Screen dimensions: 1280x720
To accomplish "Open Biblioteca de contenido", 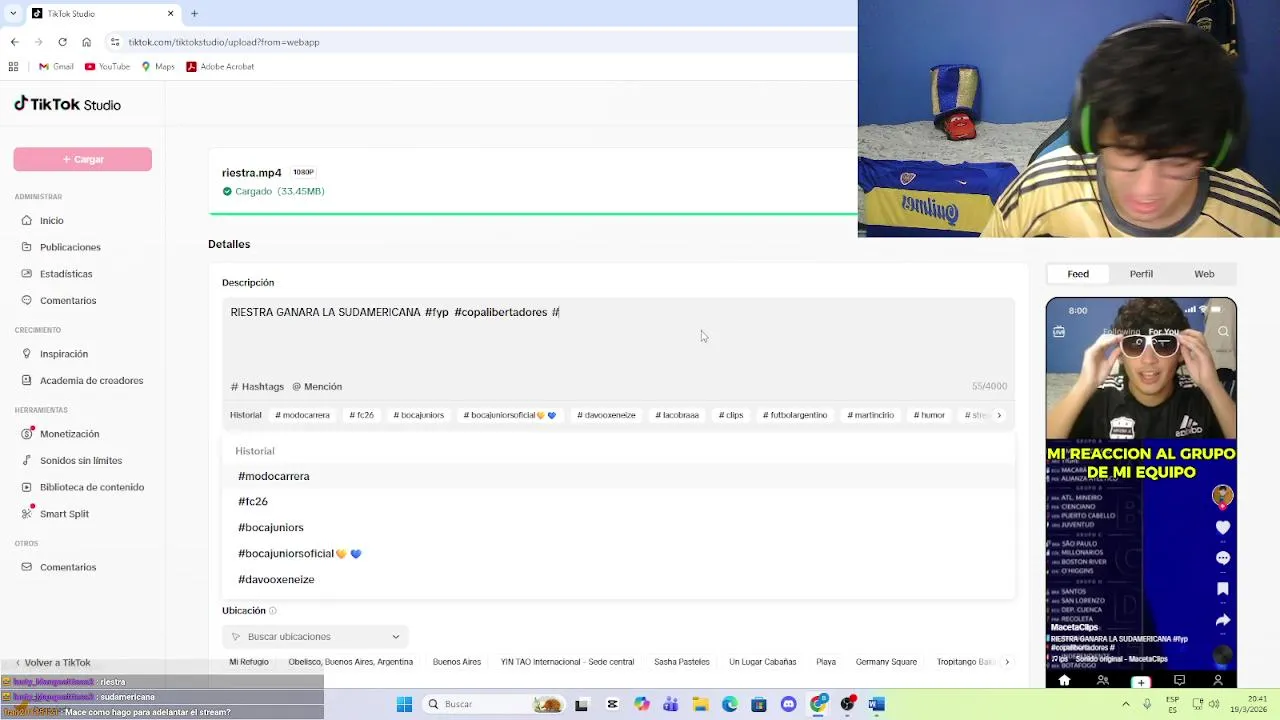I will tap(92, 487).
